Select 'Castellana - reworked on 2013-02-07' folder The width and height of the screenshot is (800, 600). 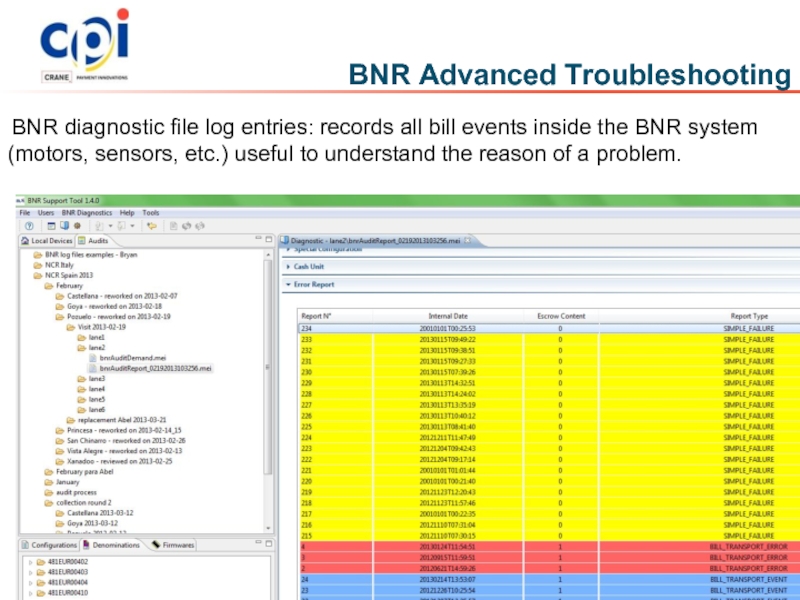tap(117, 296)
